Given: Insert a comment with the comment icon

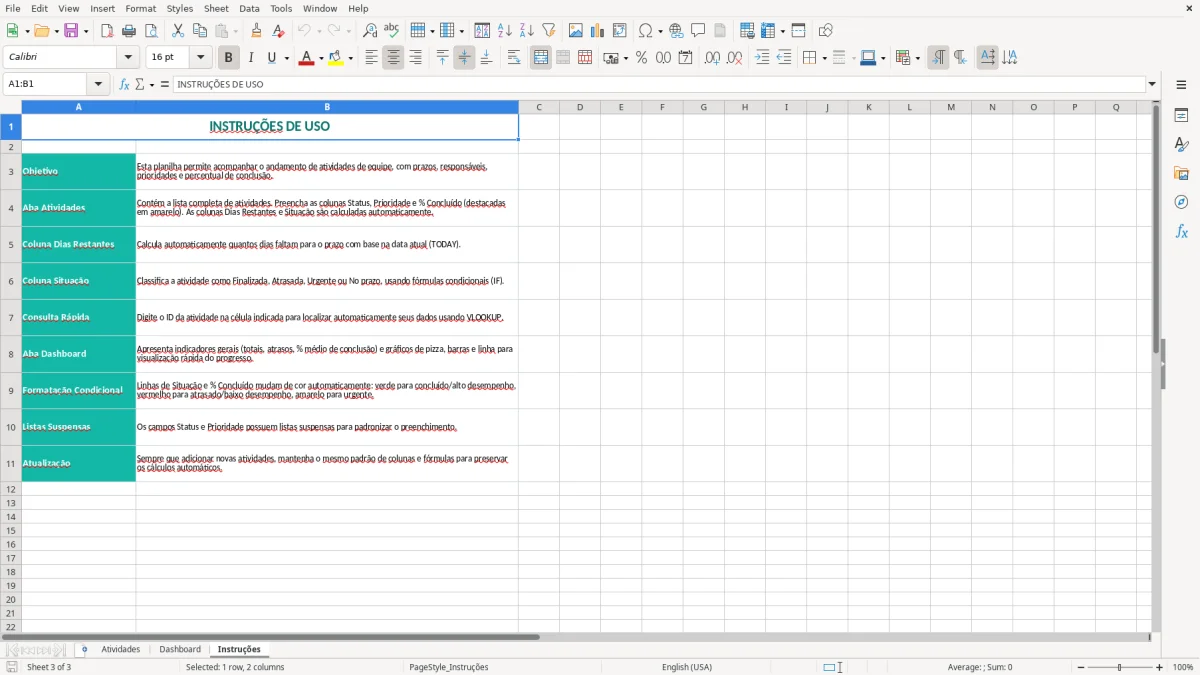Looking at the screenshot, I should tap(698, 31).
